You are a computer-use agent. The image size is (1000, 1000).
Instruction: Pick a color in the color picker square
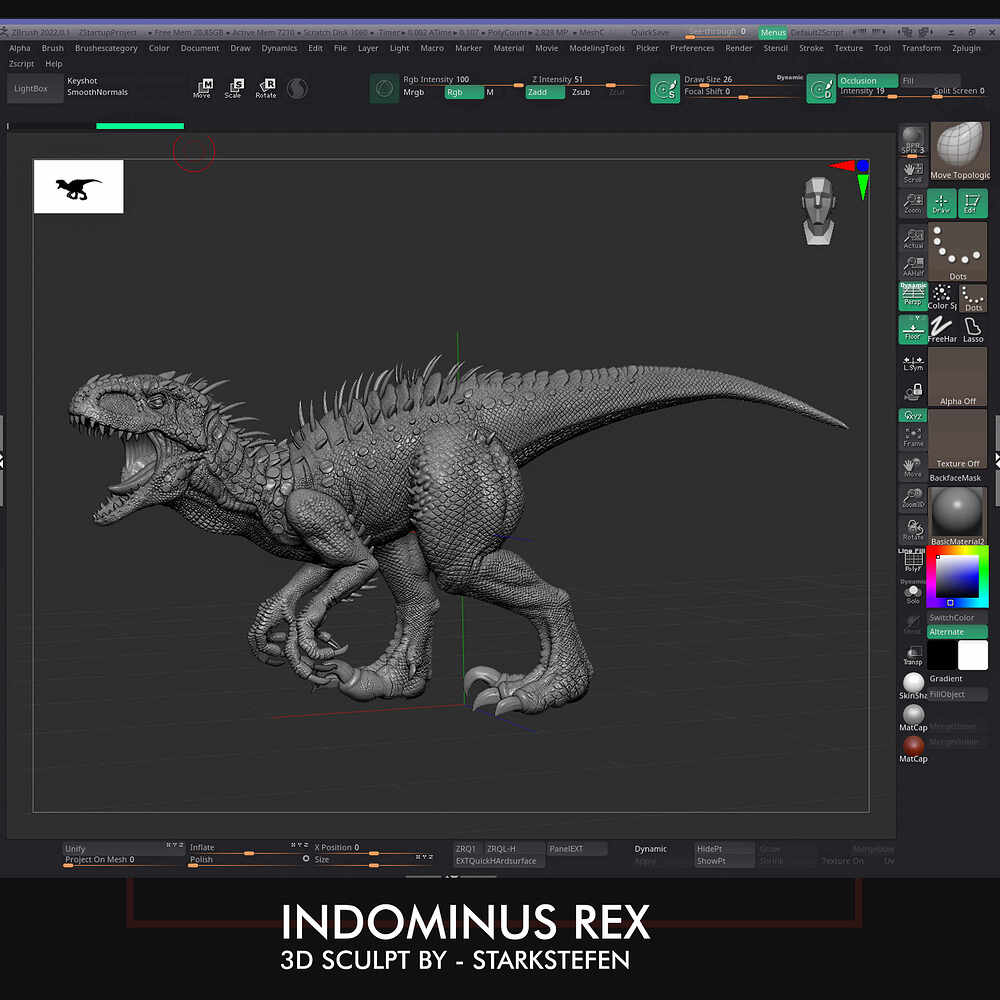957,577
